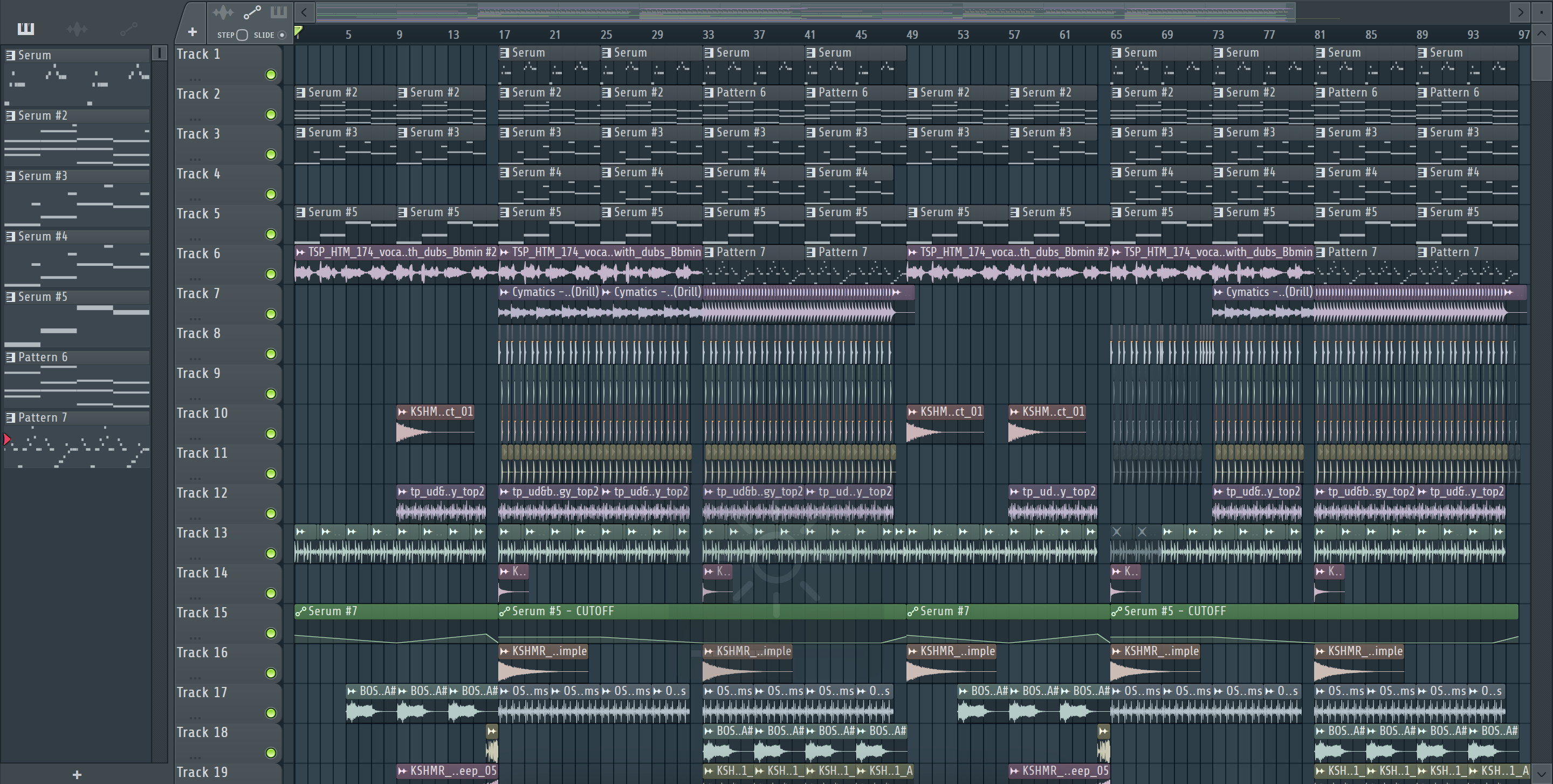Select first Serum #3 clip on Track 3
1553x784 pixels.
coord(346,143)
